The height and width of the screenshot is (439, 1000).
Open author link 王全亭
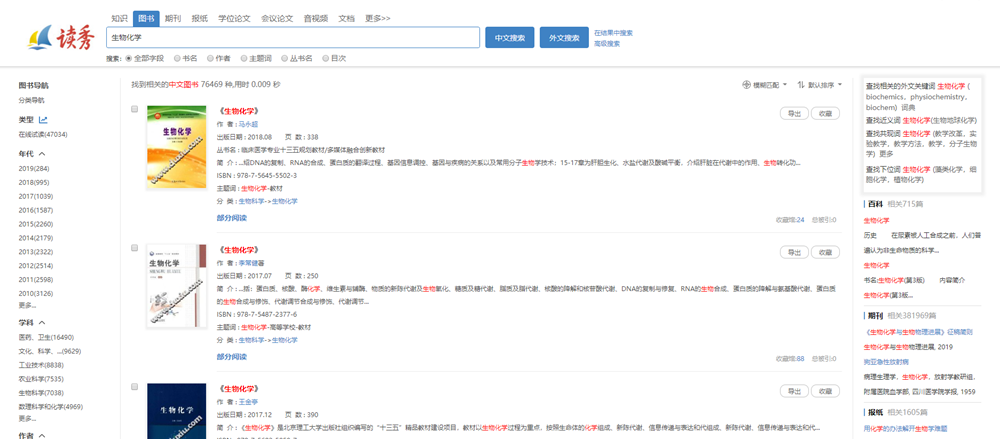pos(246,402)
